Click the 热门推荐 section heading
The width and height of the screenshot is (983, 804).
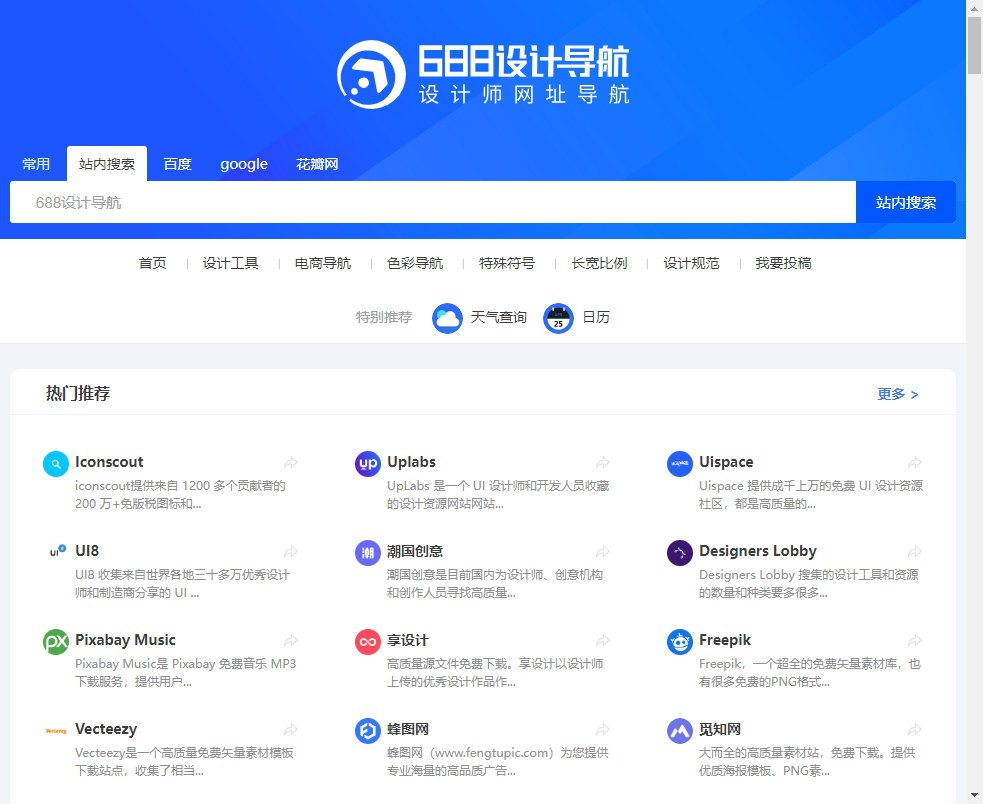tap(78, 394)
